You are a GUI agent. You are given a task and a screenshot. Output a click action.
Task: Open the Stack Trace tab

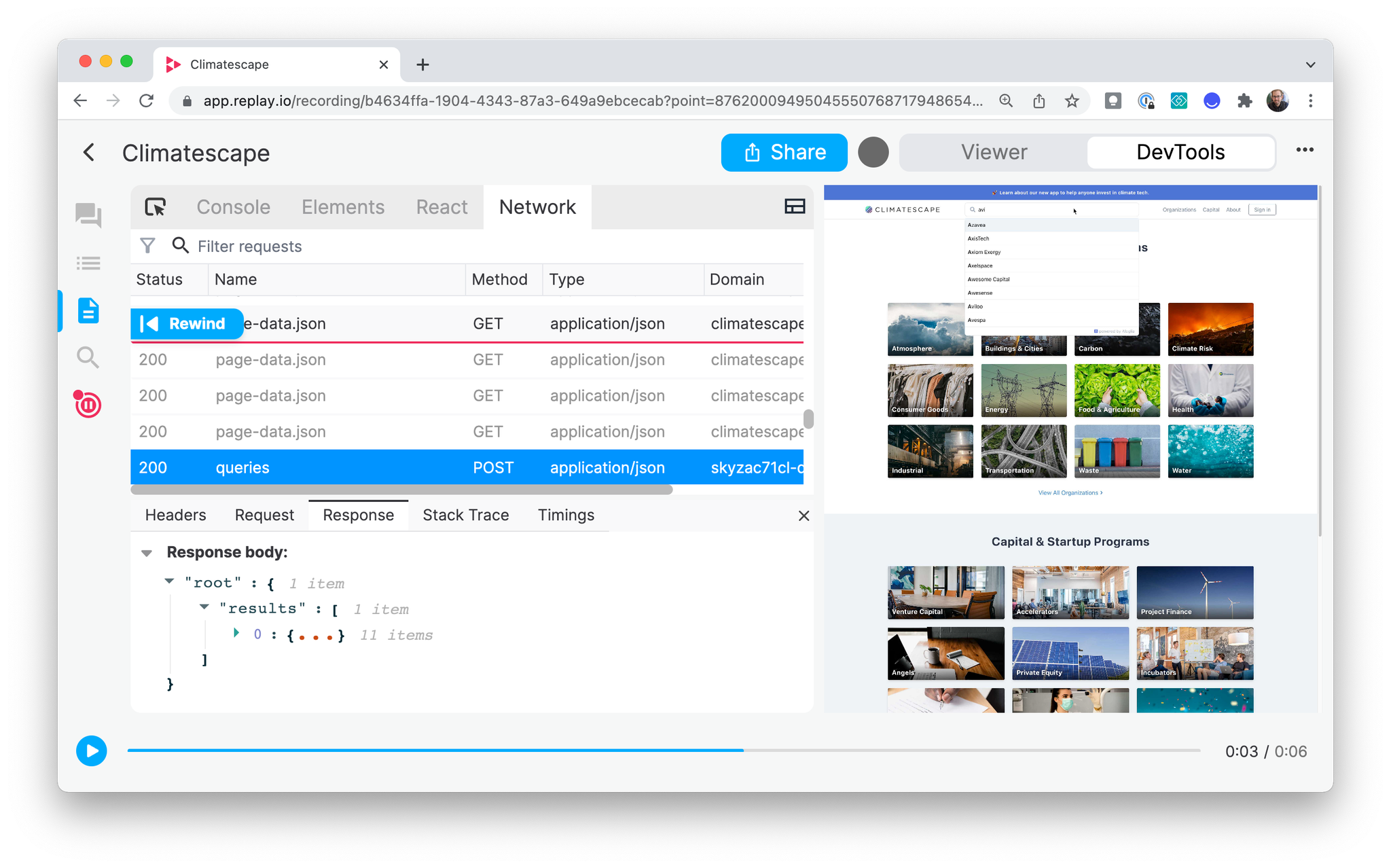click(466, 515)
